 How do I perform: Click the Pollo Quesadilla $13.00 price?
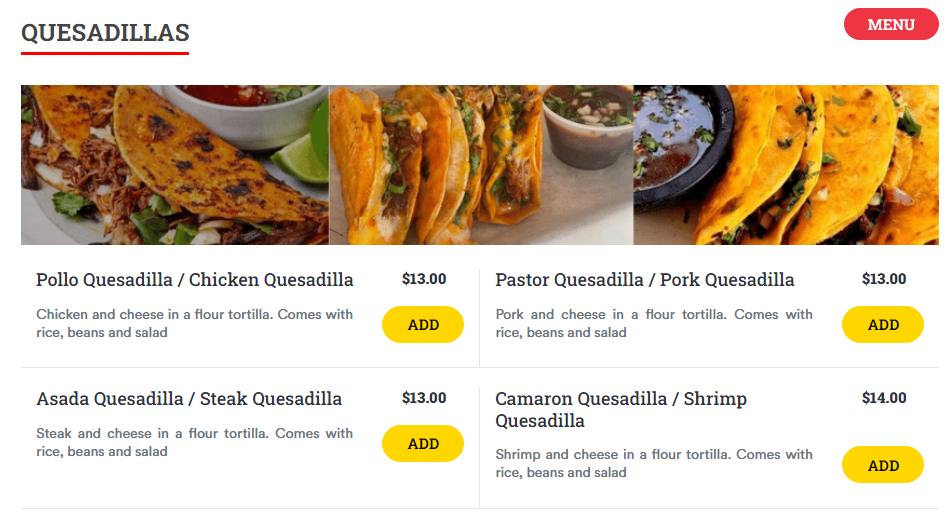point(424,279)
